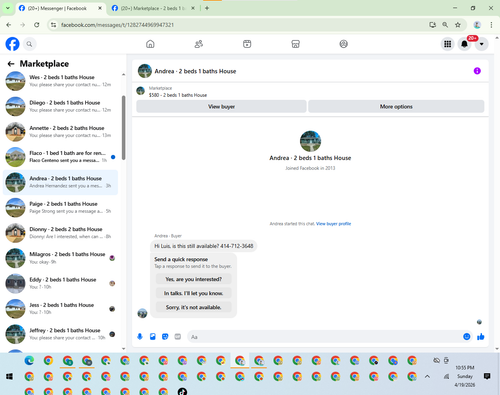Select Andrea 2 beds 1 baths chat

(x=60, y=182)
